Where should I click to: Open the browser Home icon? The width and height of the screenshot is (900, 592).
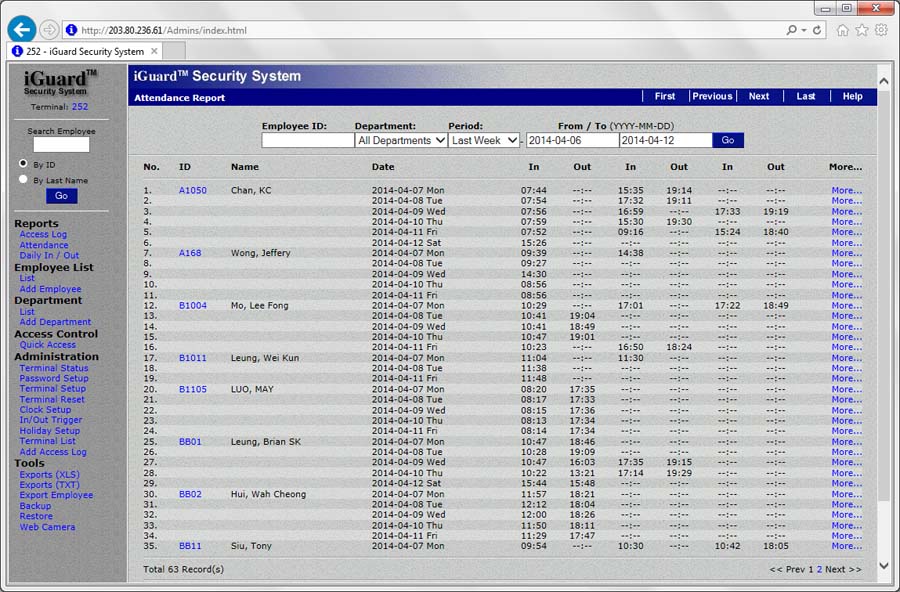[842, 30]
